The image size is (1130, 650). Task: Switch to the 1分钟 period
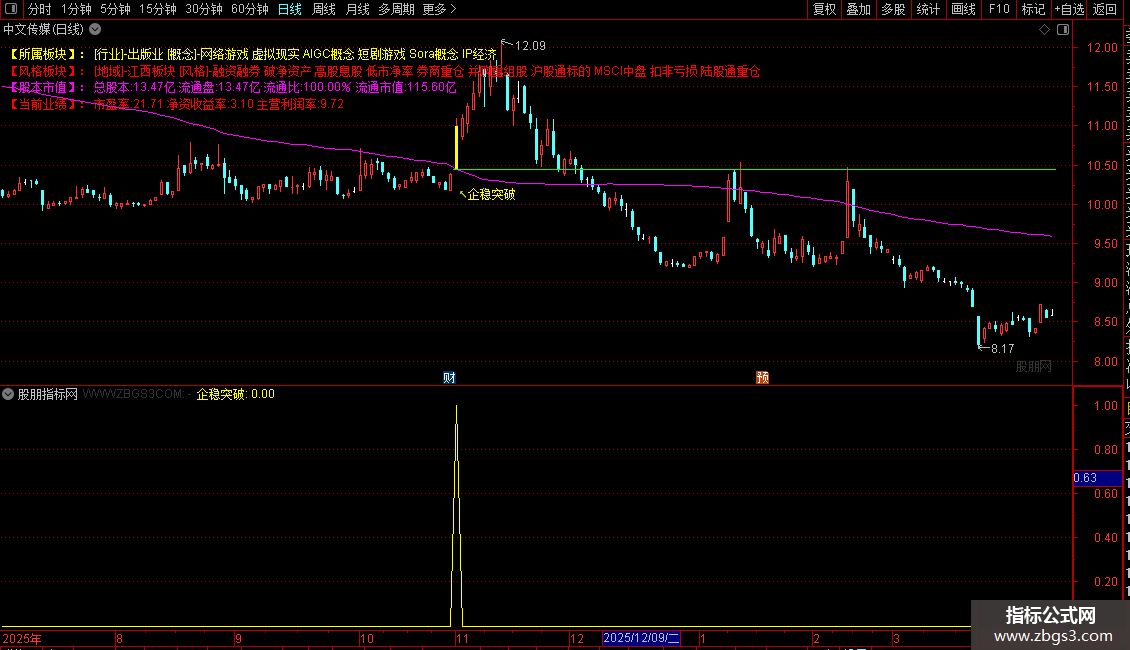click(76, 9)
